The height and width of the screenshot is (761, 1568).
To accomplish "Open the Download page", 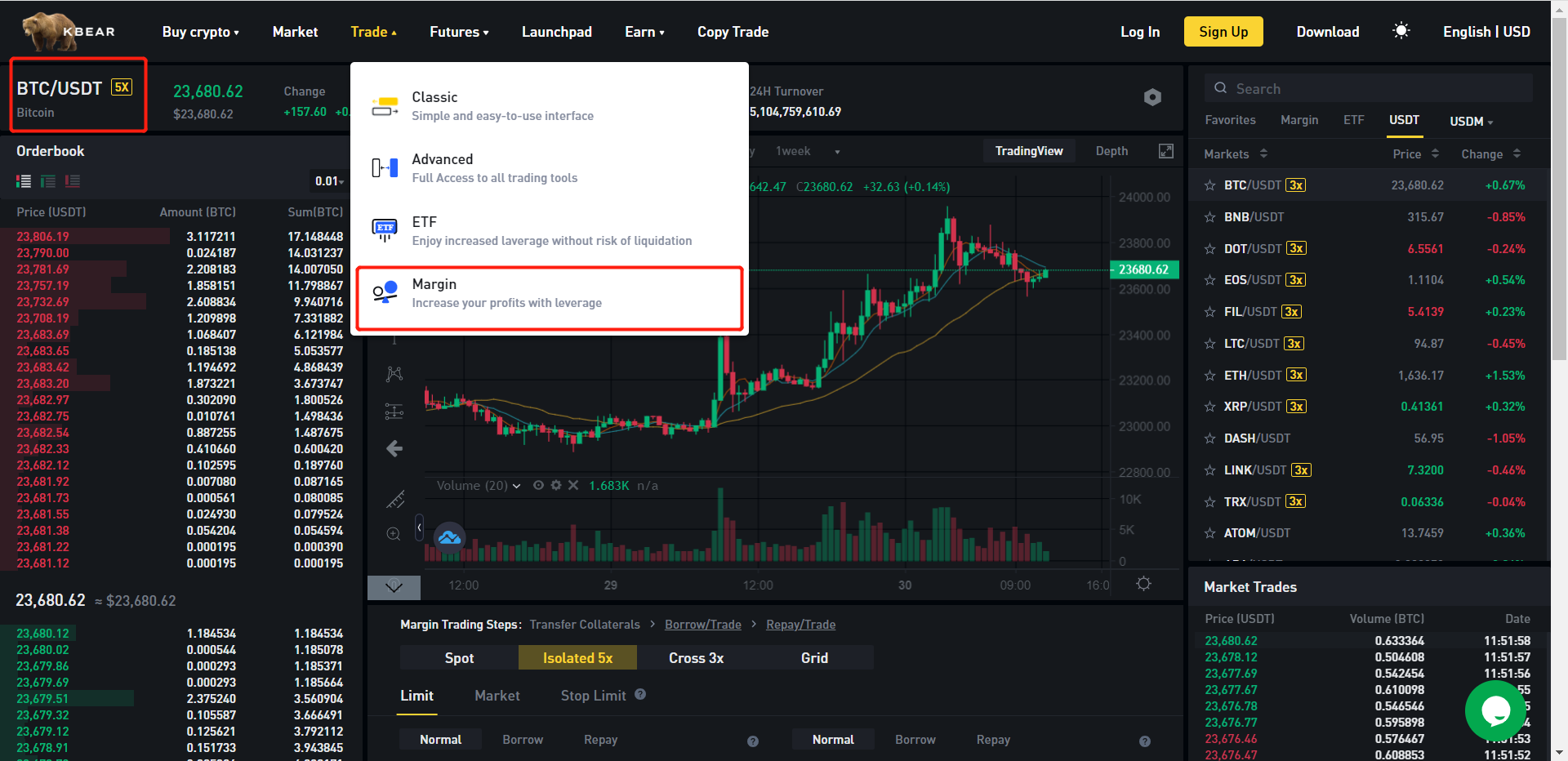I will tap(1328, 32).
